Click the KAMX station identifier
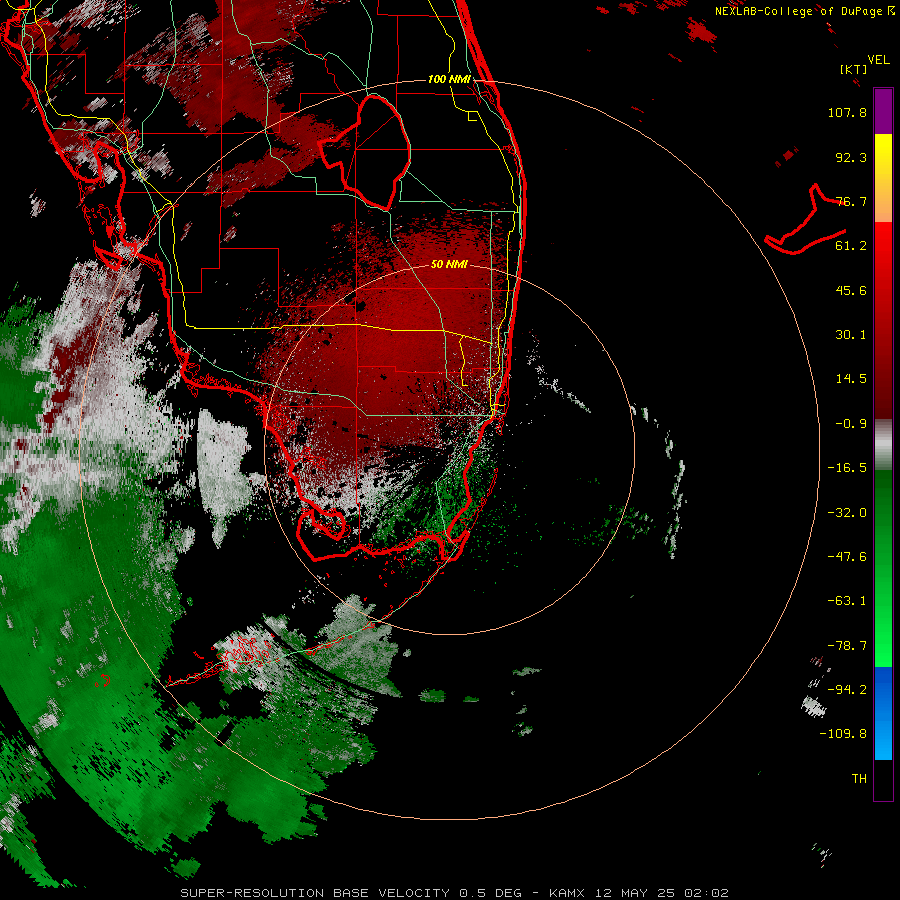Viewport: 900px width, 900px height. tap(568, 893)
